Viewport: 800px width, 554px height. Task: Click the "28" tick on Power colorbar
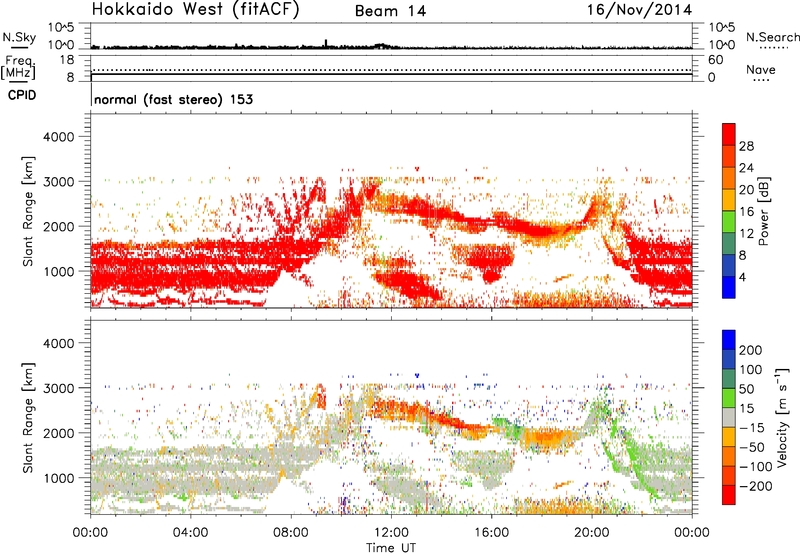point(746,146)
